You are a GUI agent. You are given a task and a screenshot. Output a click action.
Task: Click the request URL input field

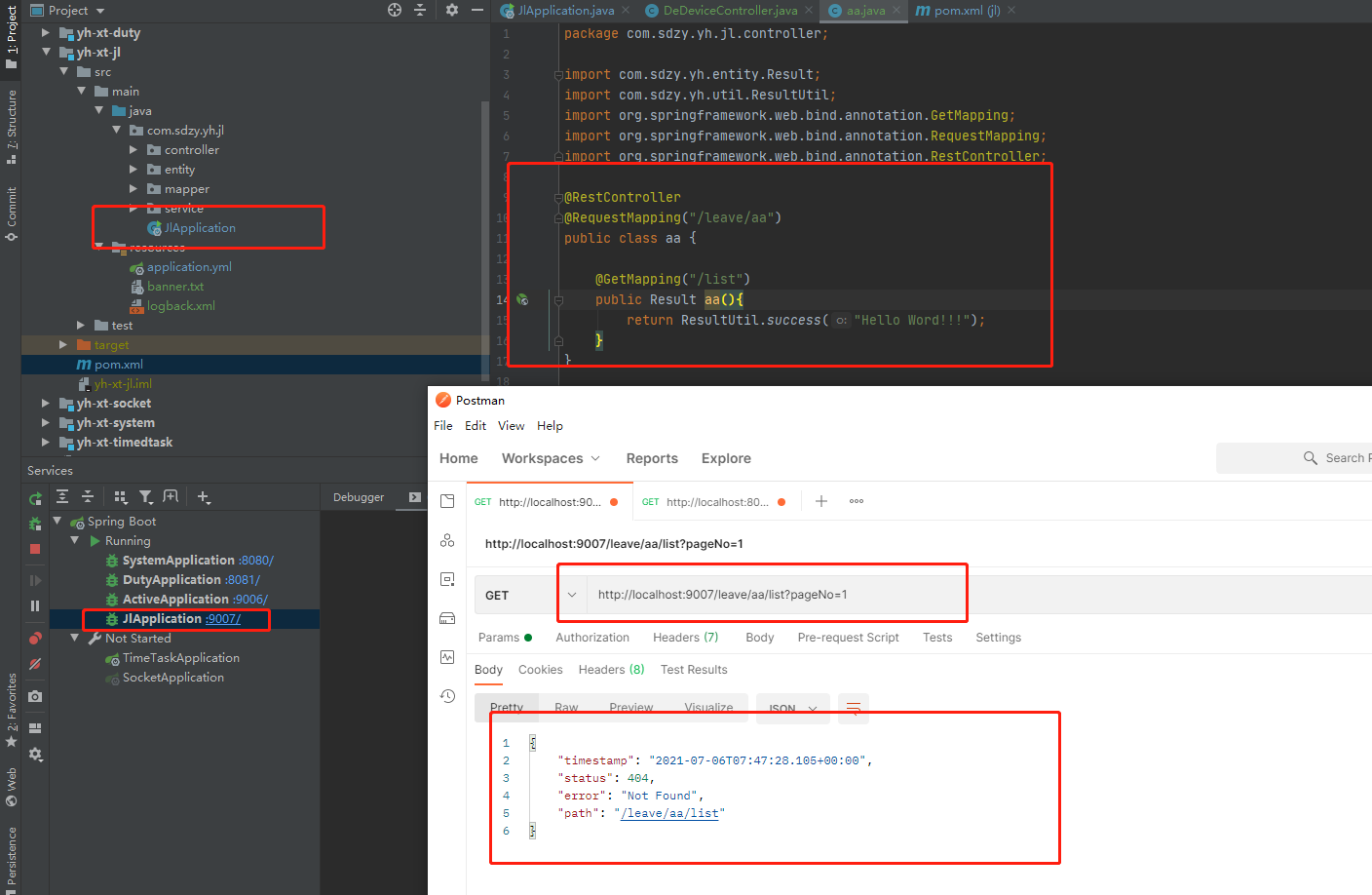coord(979,595)
